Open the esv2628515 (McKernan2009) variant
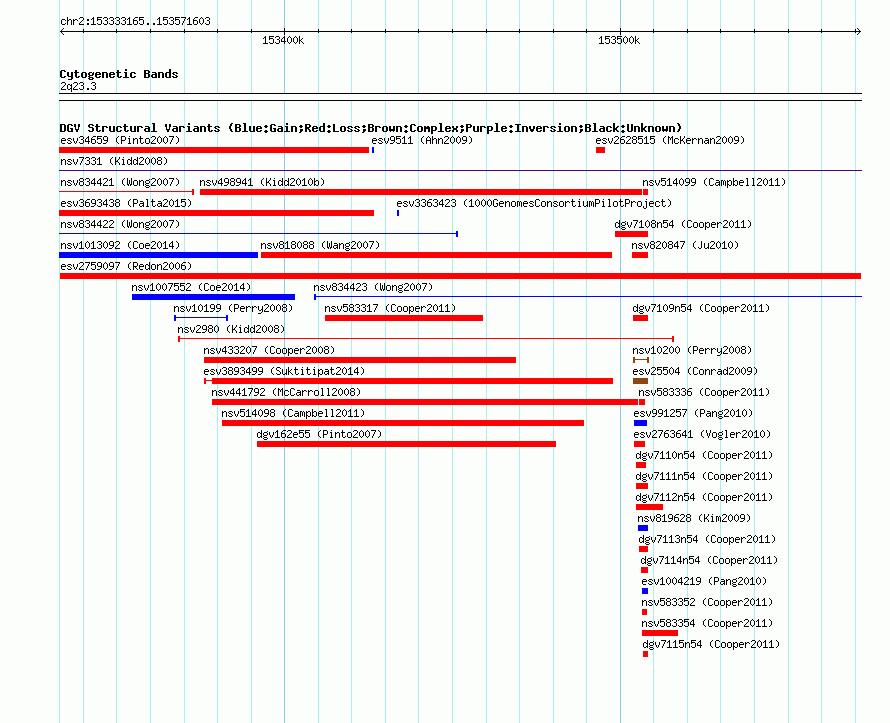Screen dimensions: 890x723 (670, 140)
